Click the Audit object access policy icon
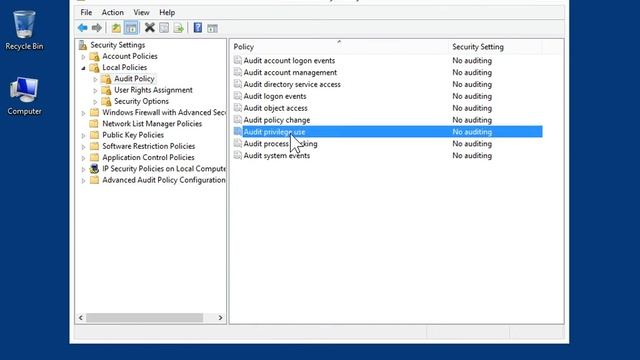The height and width of the screenshot is (360, 640). coord(238,108)
